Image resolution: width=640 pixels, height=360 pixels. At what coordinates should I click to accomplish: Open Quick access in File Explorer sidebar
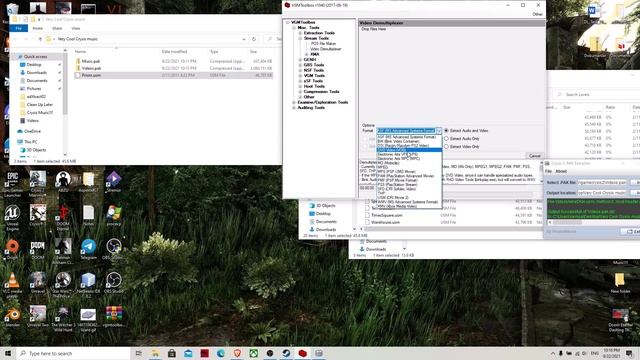[35, 57]
